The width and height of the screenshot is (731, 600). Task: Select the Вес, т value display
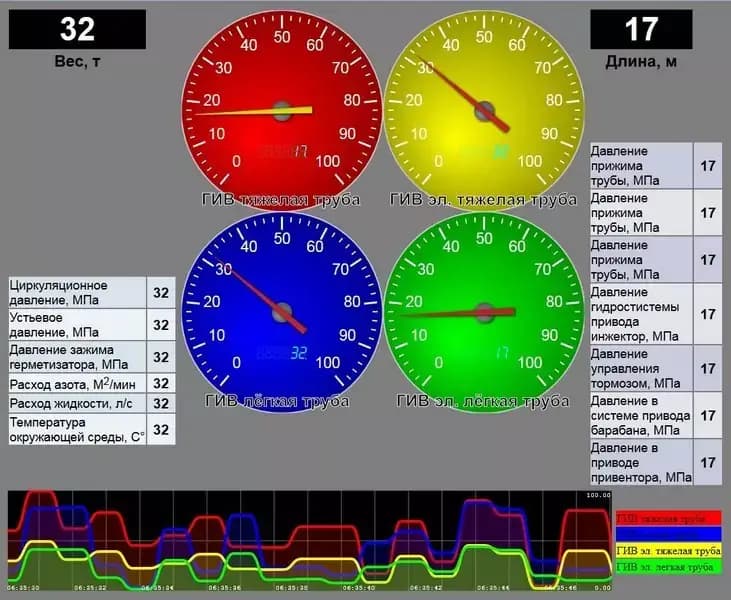(x=77, y=29)
